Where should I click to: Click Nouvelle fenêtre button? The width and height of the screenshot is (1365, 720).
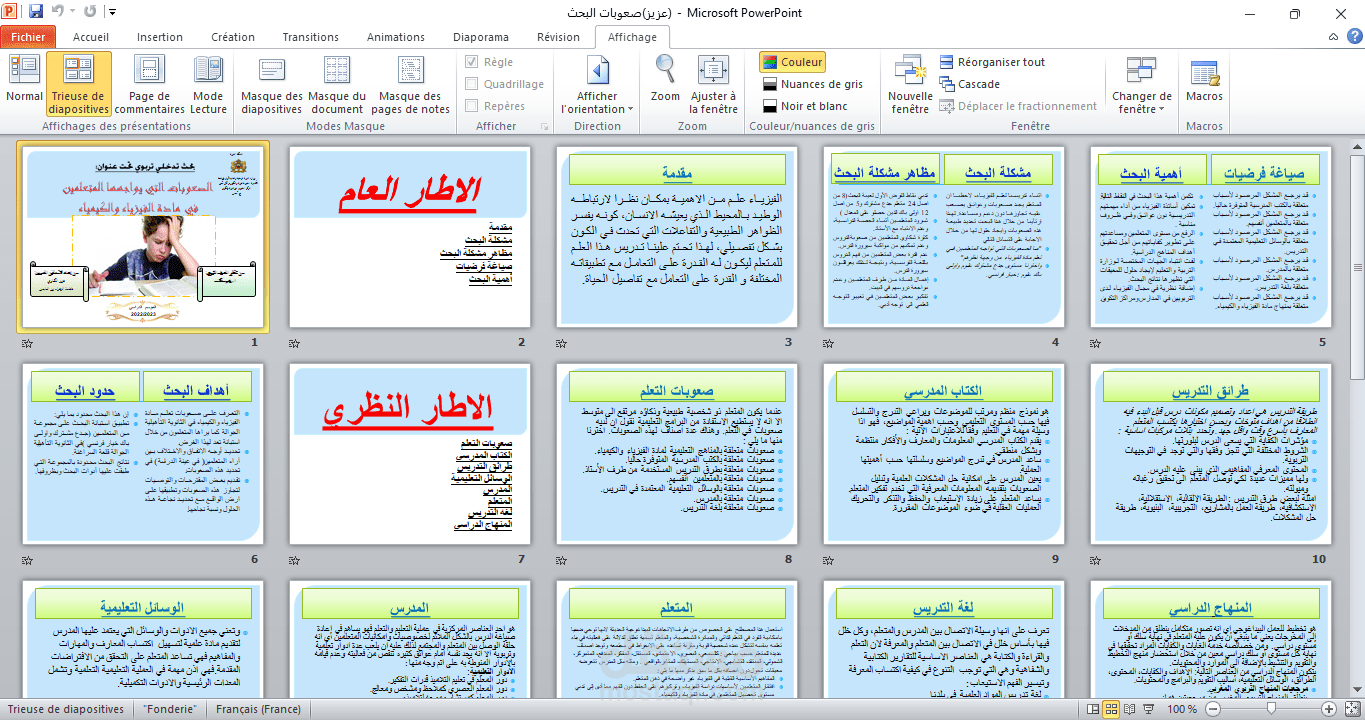click(910, 84)
